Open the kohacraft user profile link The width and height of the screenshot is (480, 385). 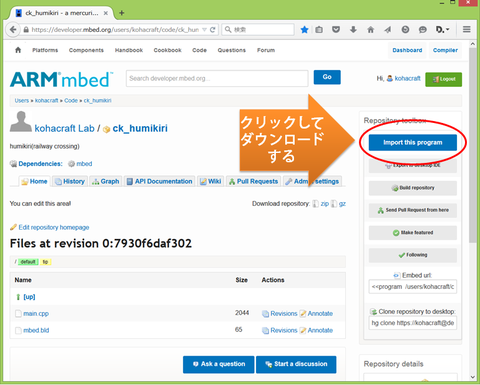coord(407,78)
